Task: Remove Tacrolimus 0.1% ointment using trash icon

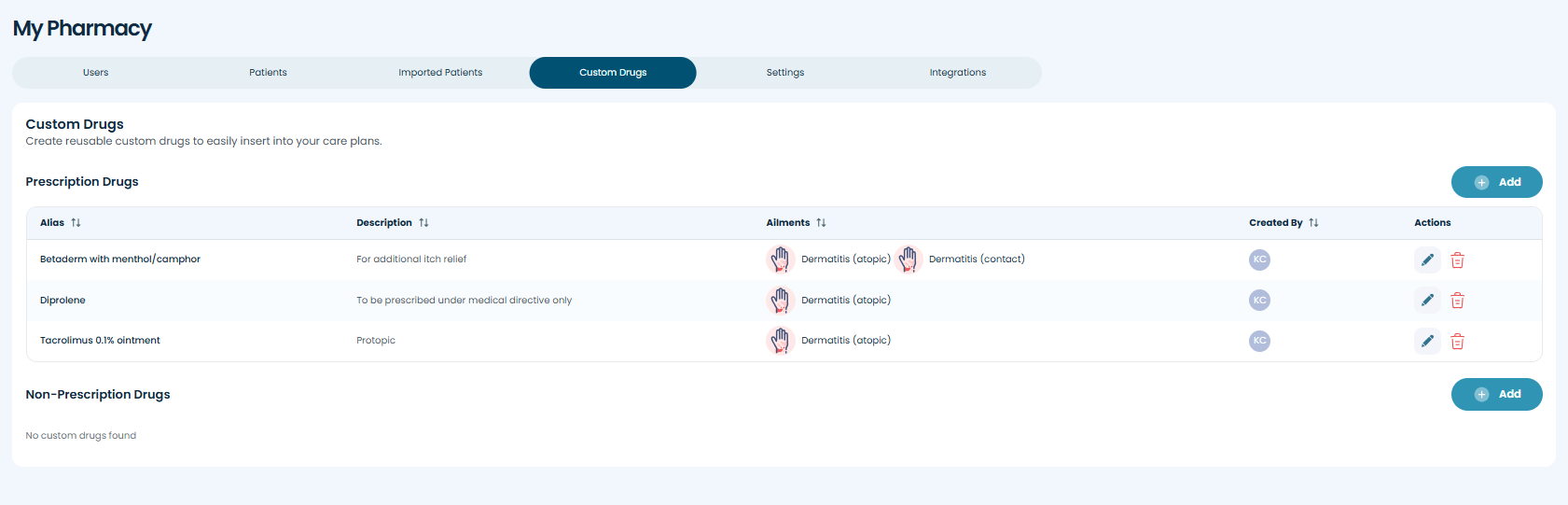Action: click(x=1457, y=342)
